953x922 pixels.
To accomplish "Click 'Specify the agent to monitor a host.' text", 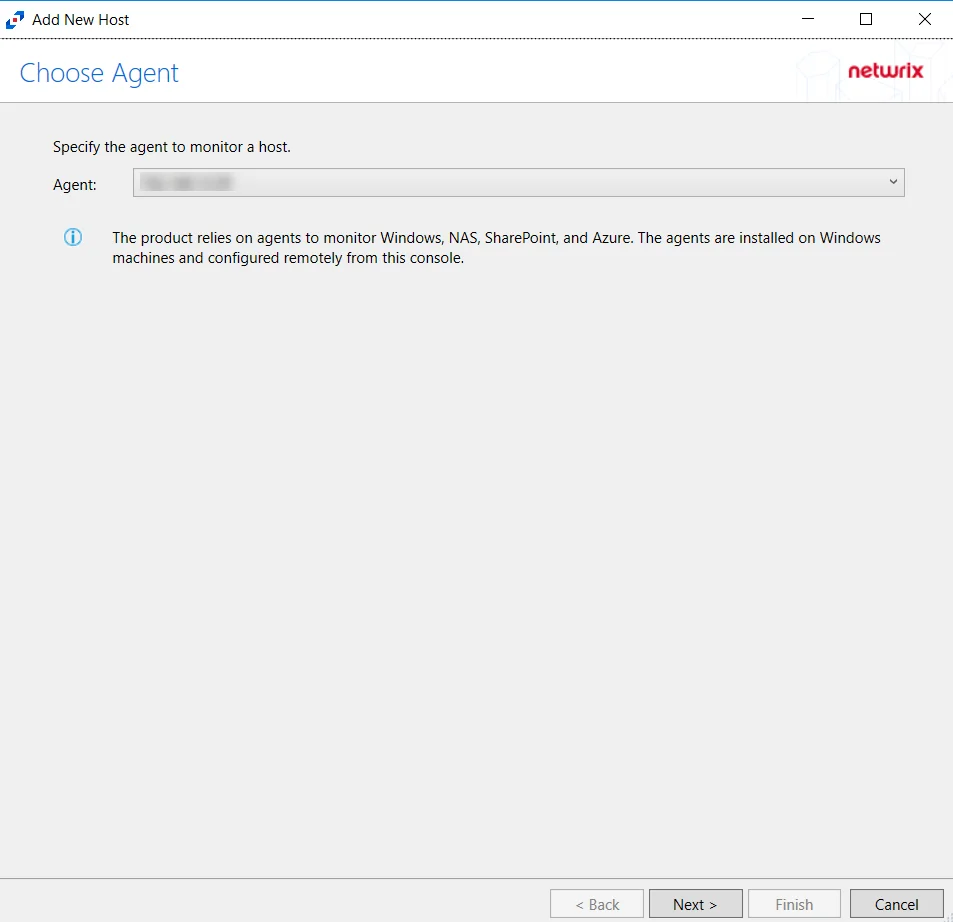I will pos(172,147).
